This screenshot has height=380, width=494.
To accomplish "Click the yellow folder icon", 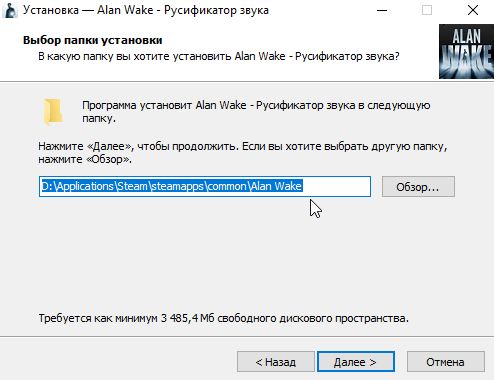I will 53,112.
